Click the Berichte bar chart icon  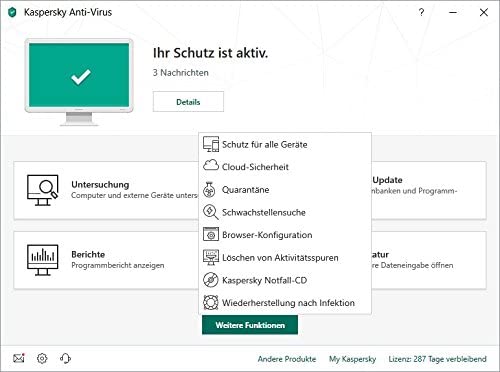click(42, 260)
